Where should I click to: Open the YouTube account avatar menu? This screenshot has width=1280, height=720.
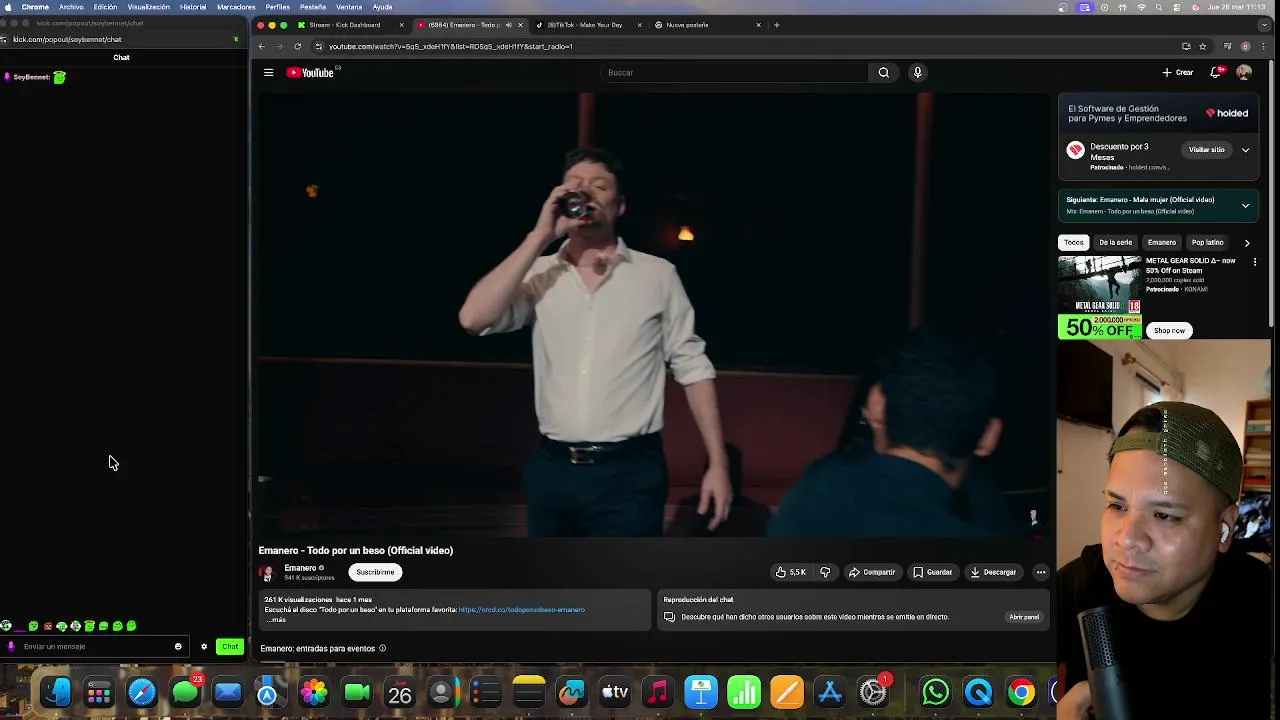click(x=1244, y=72)
